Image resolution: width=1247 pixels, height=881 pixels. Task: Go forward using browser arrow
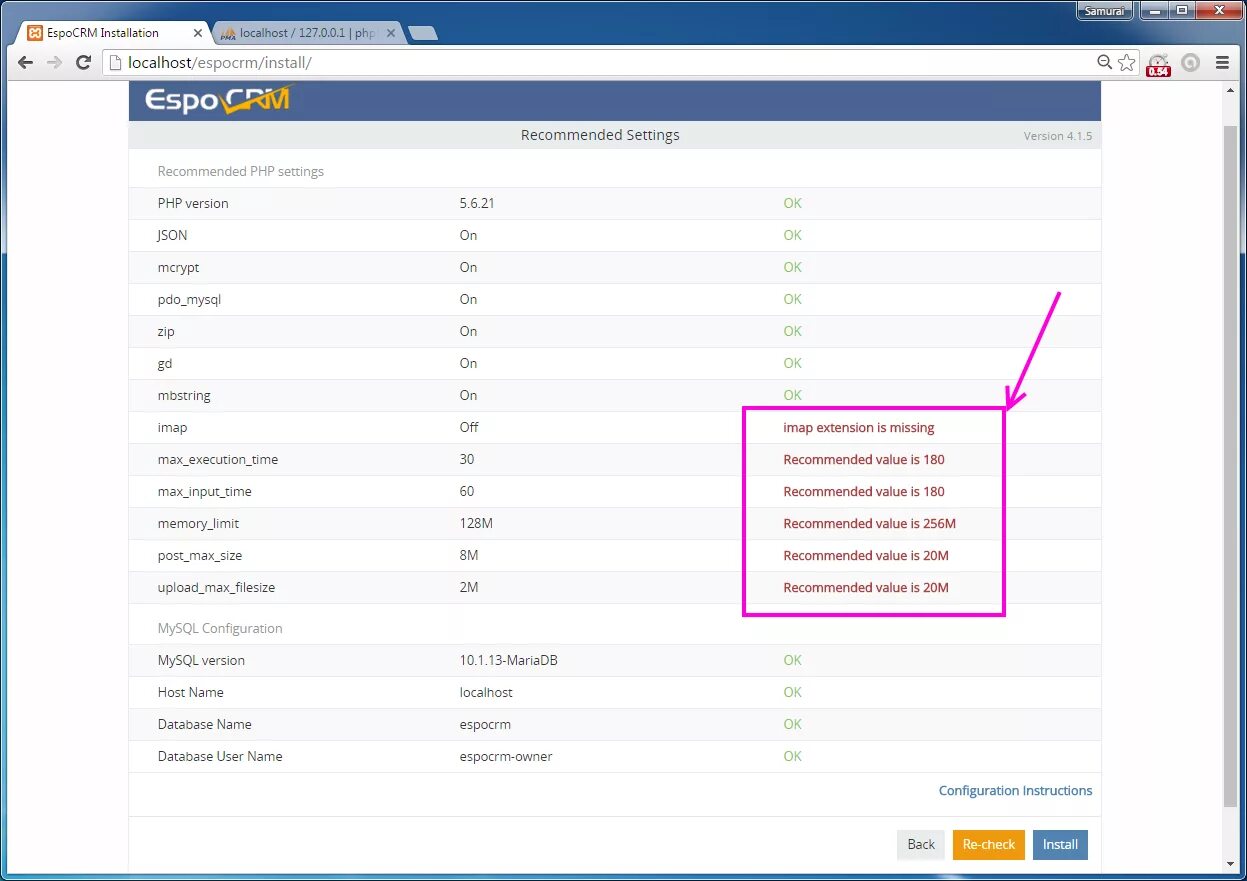pos(55,62)
